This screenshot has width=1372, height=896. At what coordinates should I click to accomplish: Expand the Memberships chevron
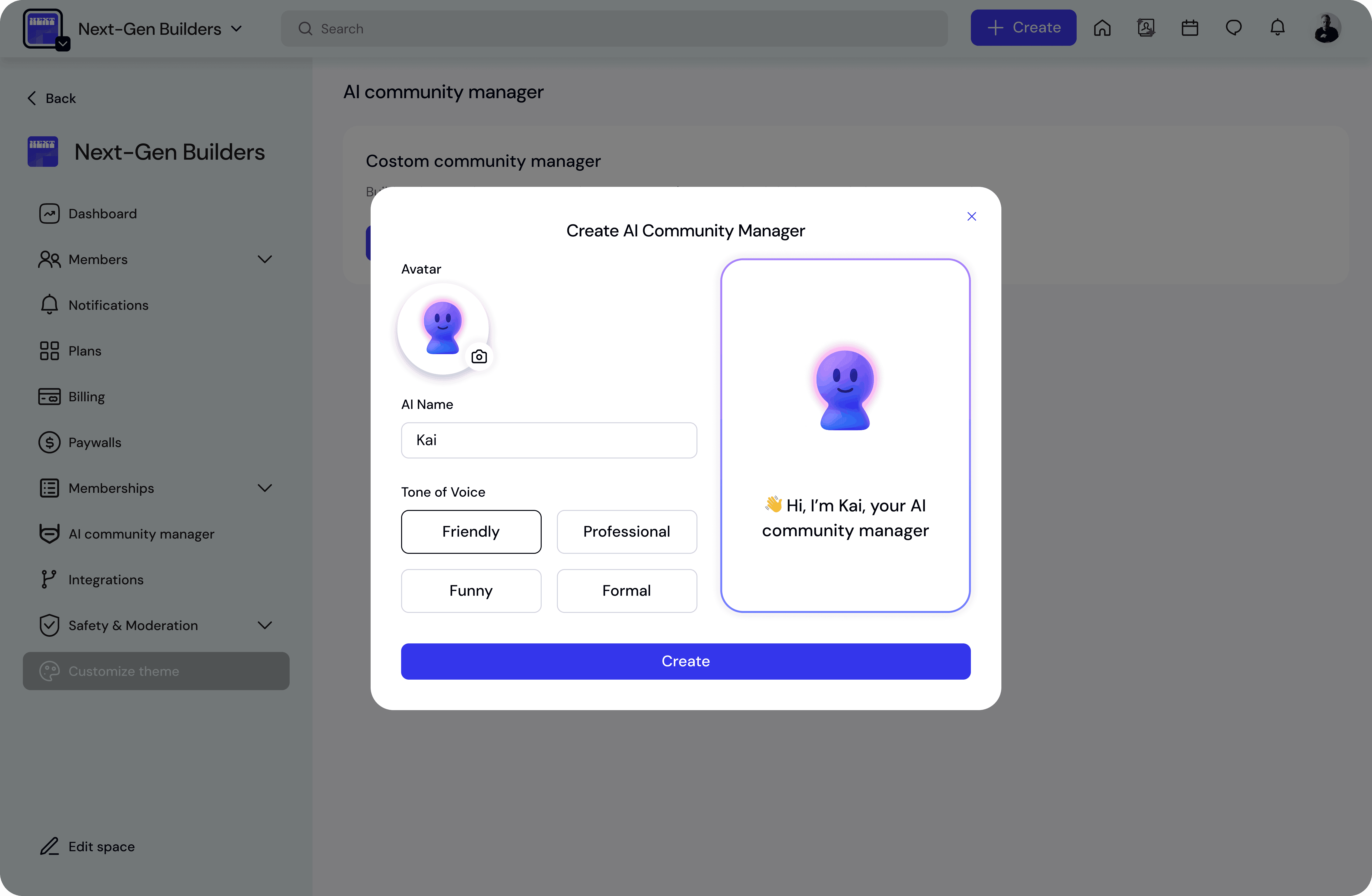265,488
